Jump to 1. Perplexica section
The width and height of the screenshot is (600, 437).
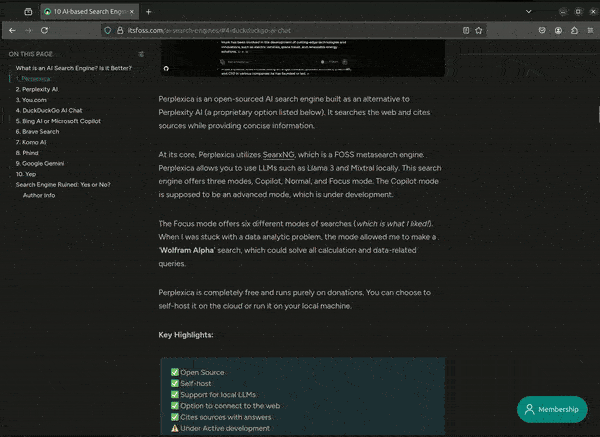(33, 79)
